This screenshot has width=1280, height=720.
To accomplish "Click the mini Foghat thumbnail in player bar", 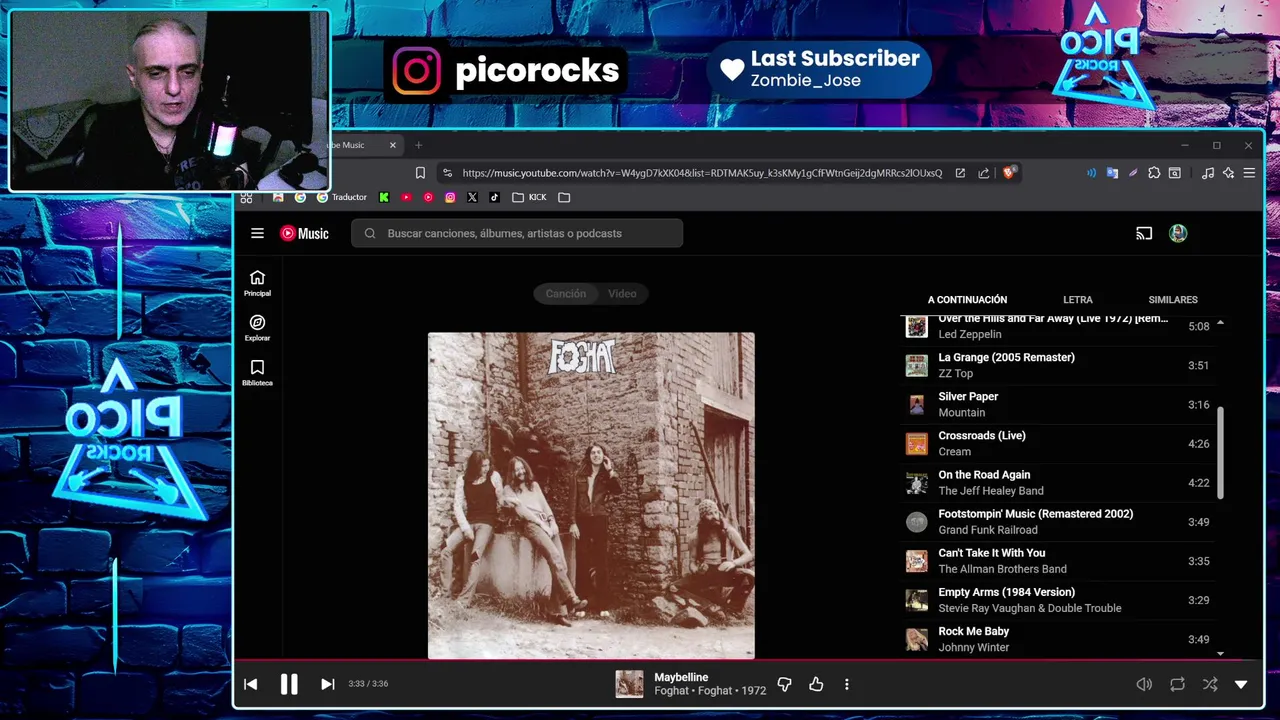I will coord(629,684).
